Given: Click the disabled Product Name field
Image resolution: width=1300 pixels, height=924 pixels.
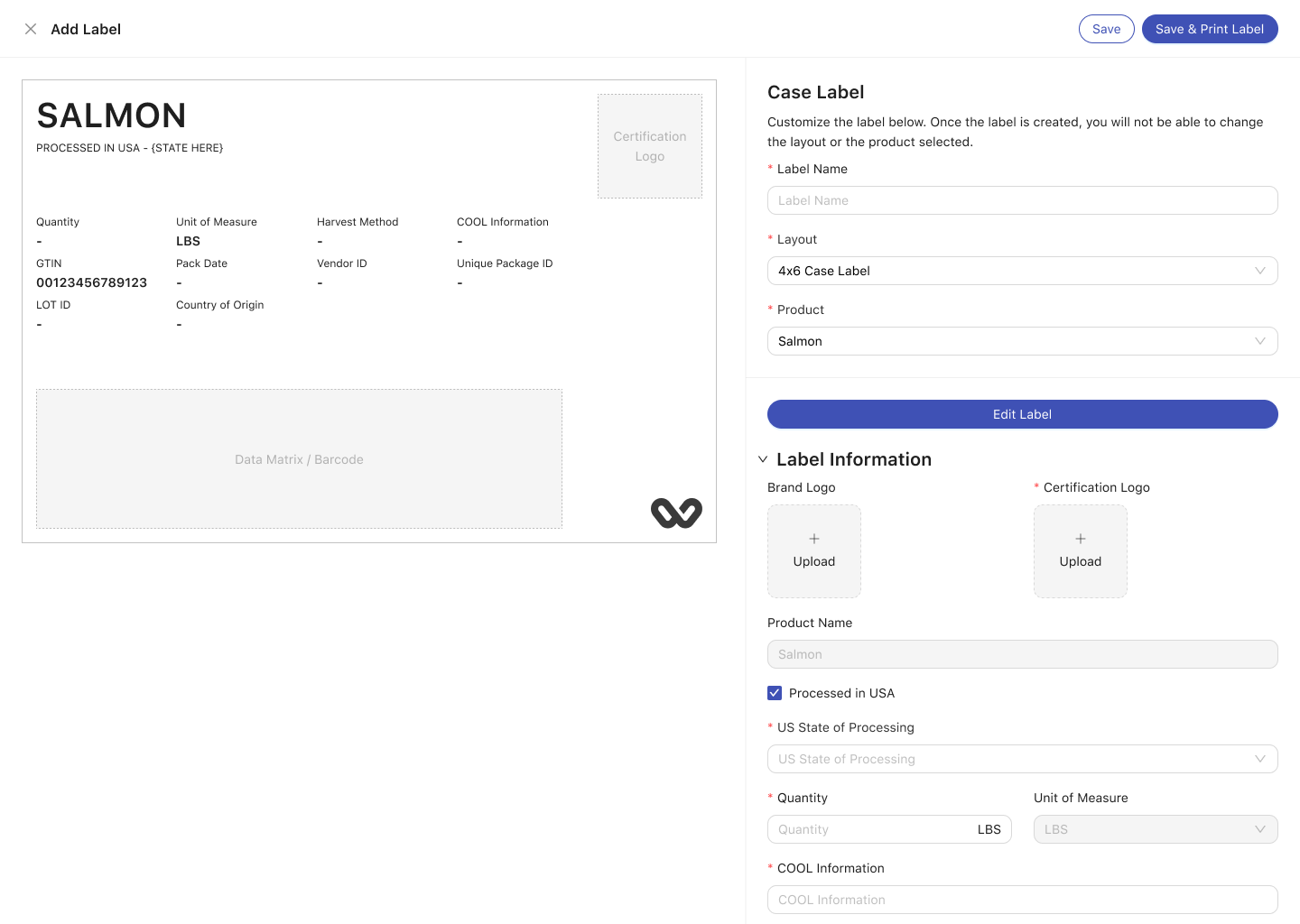Looking at the screenshot, I should (1022, 654).
